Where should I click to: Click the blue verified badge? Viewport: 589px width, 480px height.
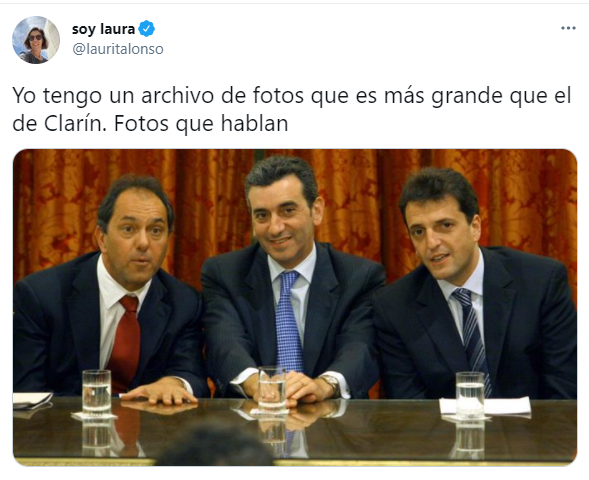[146, 29]
